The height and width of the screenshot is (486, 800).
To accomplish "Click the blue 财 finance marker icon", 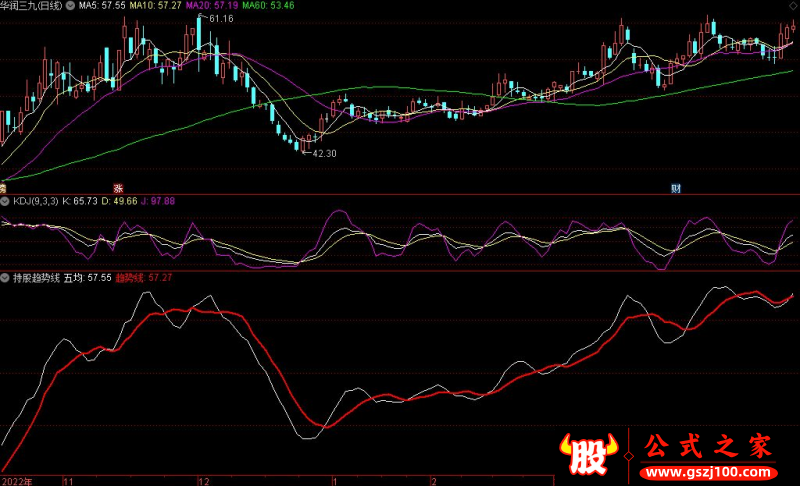I will pos(676,188).
